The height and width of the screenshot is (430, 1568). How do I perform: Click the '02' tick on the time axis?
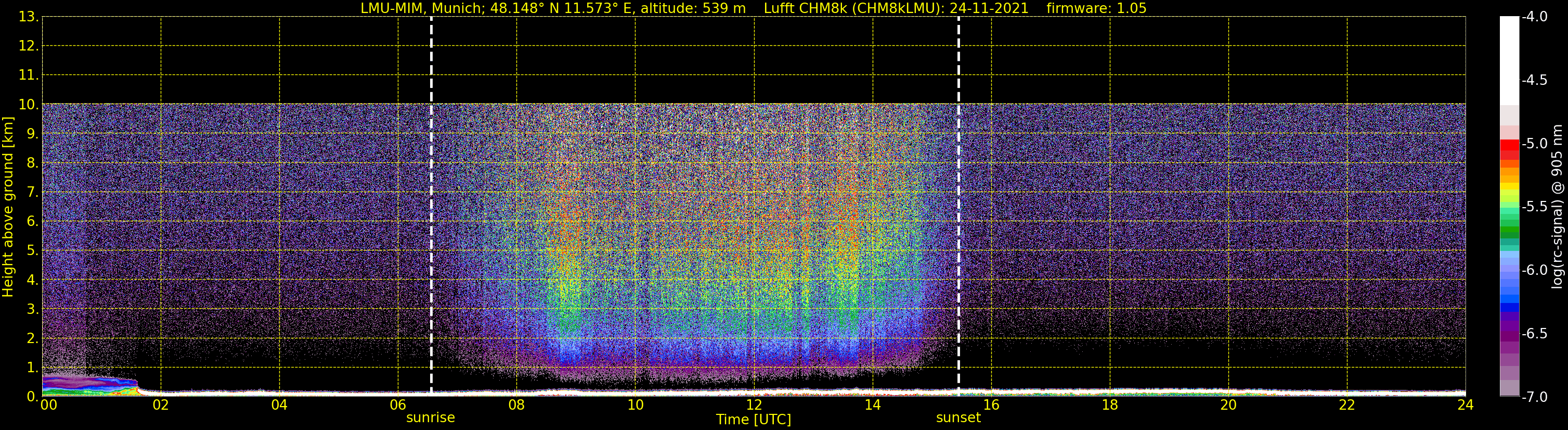tap(161, 405)
